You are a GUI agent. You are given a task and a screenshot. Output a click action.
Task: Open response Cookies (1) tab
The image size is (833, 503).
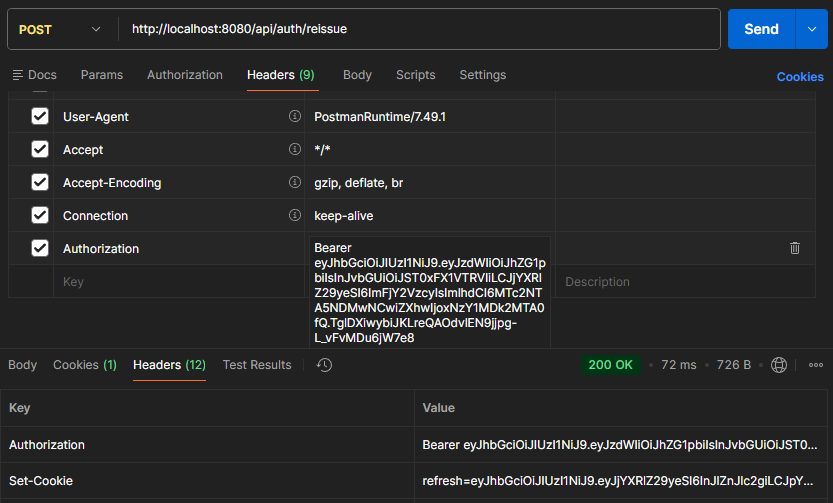(85, 365)
